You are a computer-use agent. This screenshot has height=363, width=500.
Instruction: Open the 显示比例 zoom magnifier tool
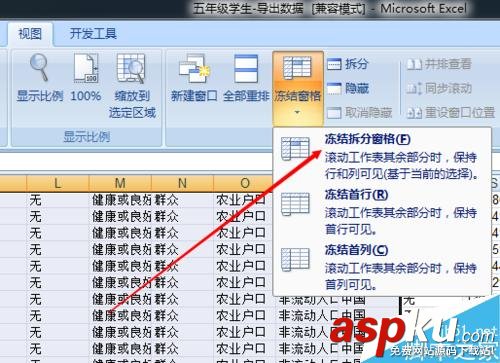[40, 78]
